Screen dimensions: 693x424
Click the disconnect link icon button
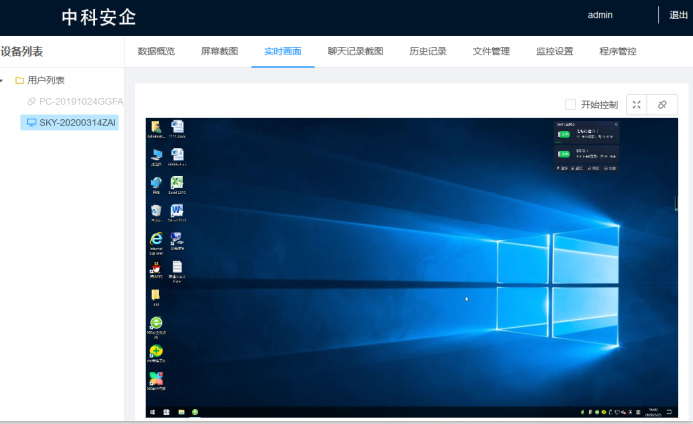pos(662,105)
